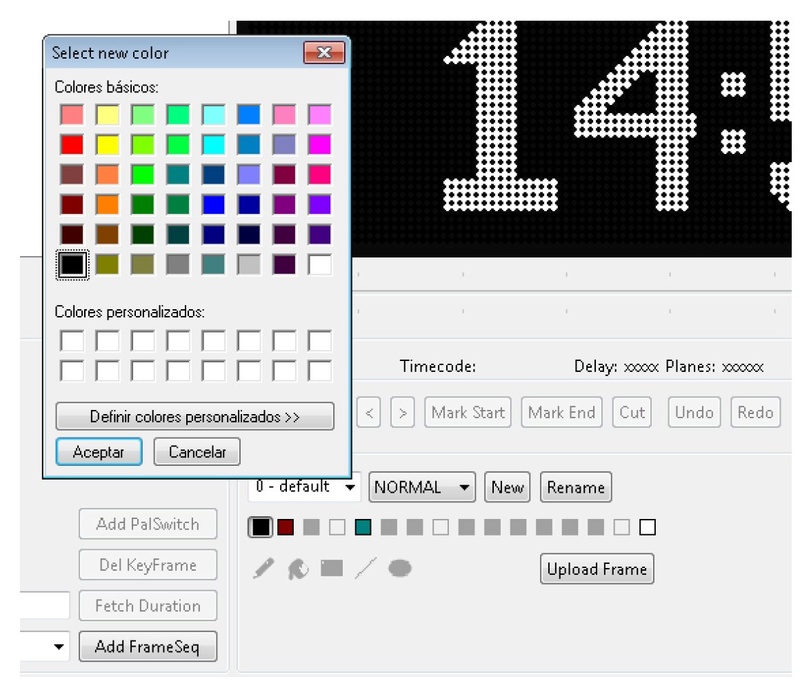Pick the cyan basic color swatch
Viewport: 800px width, 686px height.
coord(213,144)
